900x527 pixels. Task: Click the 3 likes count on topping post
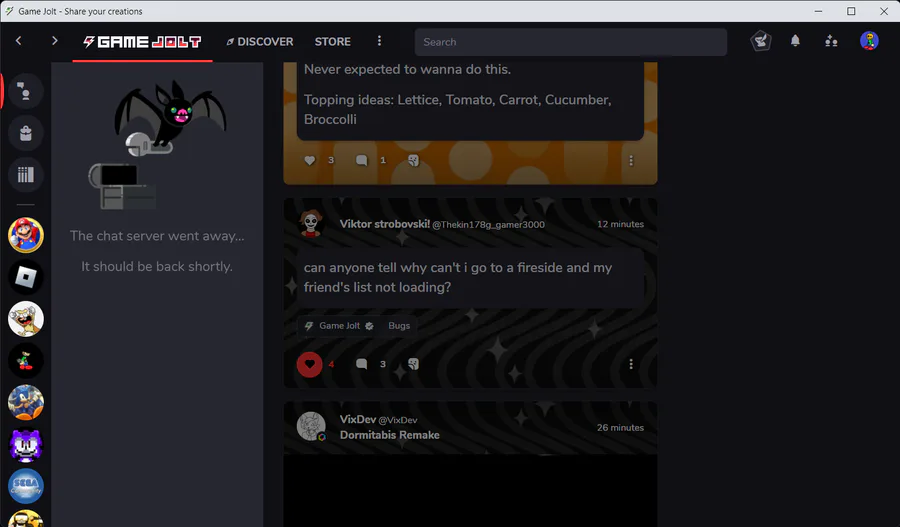pyautogui.click(x=331, y=160)
